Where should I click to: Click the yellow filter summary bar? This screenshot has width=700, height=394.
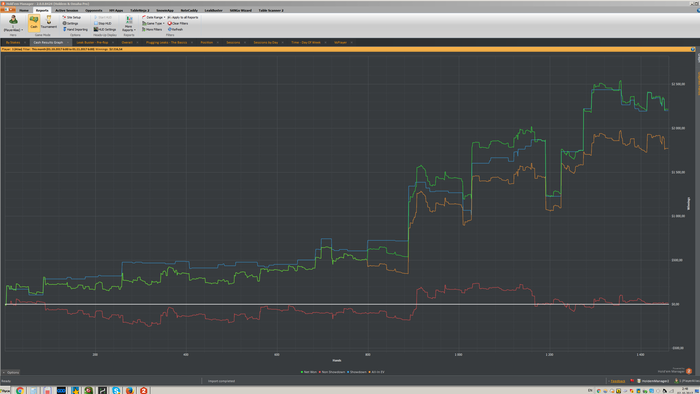tap(347, 49)
